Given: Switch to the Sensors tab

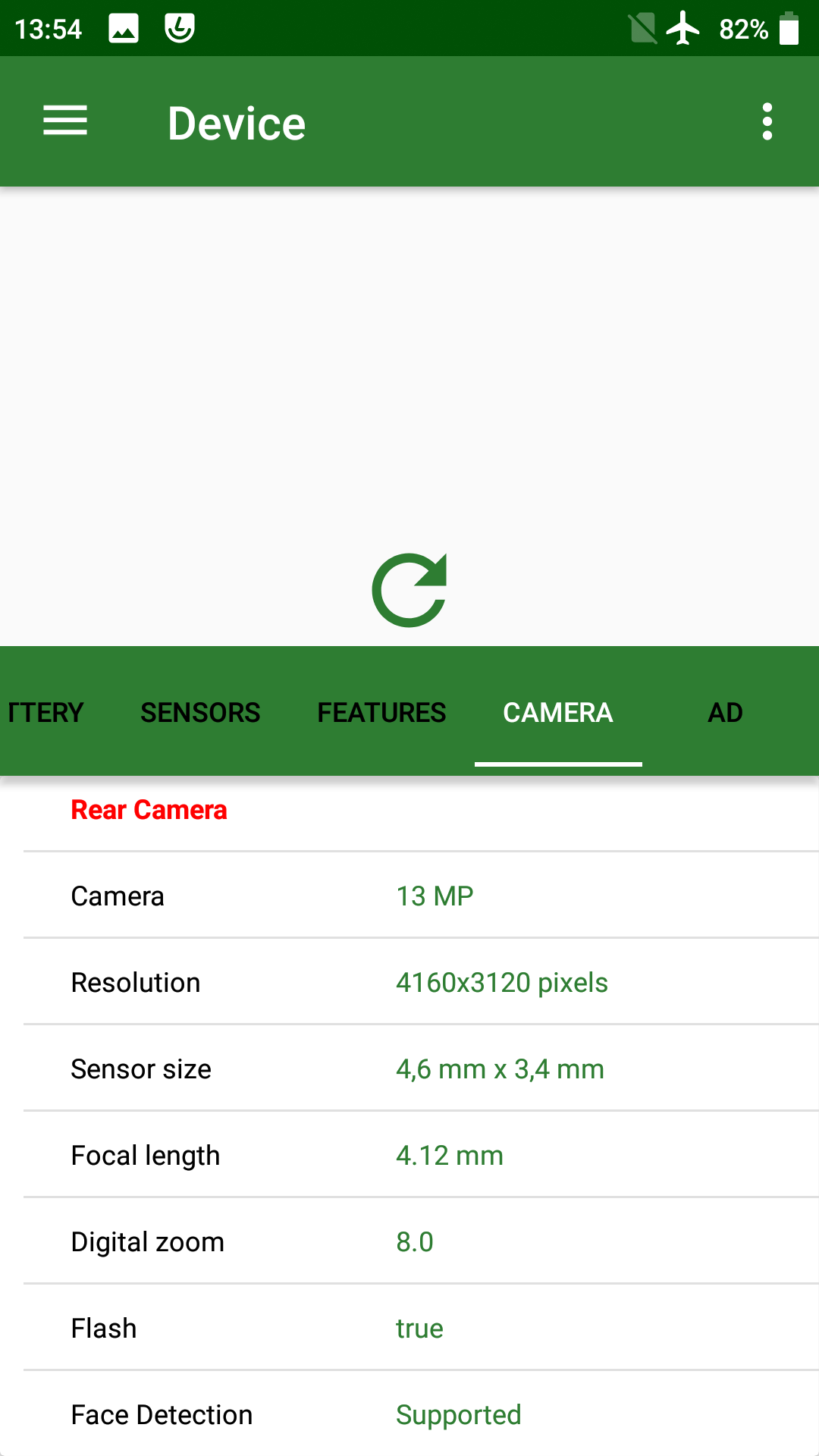Looking at the screenshot, I should coord(200,712).
